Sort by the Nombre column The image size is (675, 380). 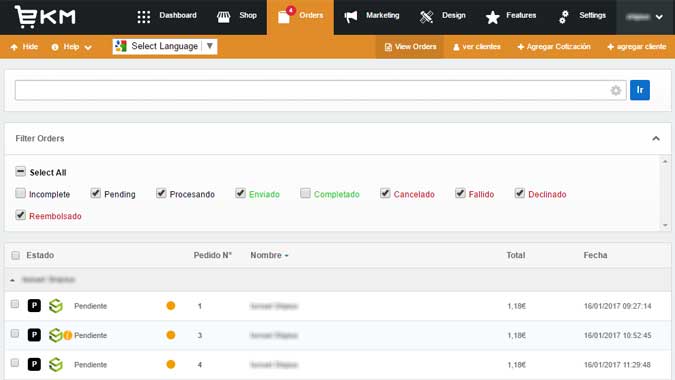(x=269, y=255)
